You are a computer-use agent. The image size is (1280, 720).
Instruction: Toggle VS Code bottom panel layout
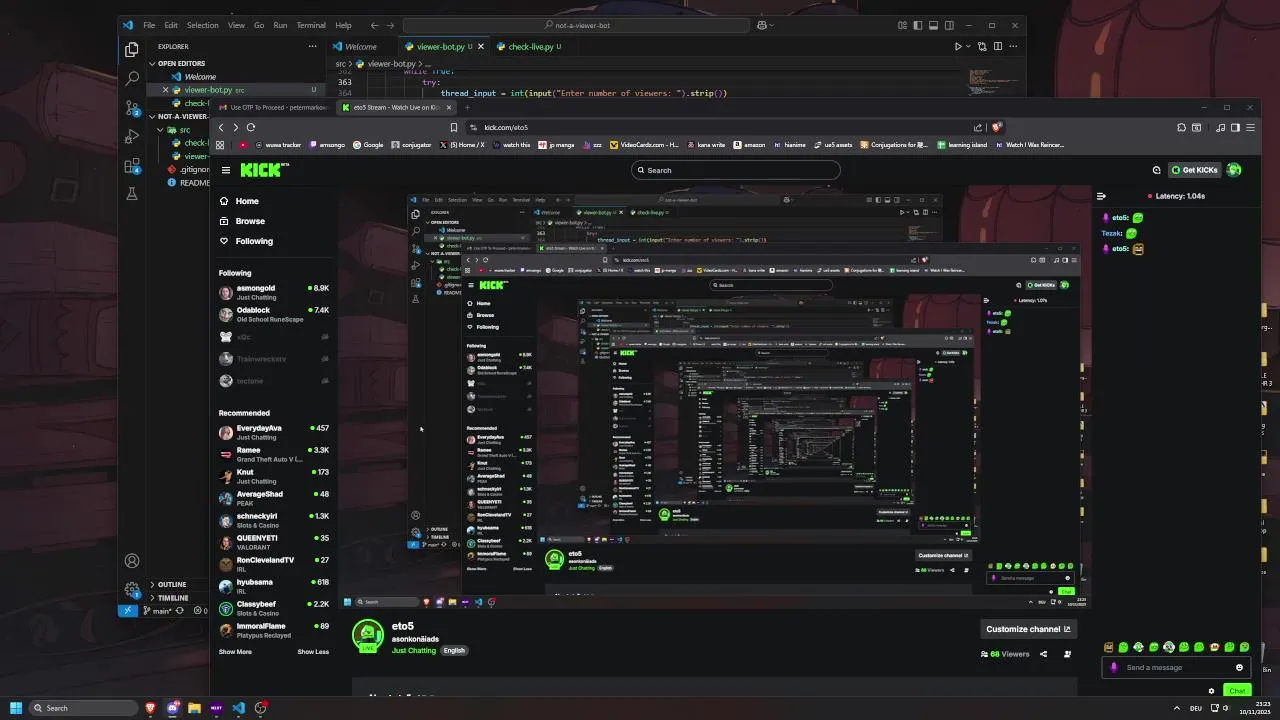pos(933,25)
